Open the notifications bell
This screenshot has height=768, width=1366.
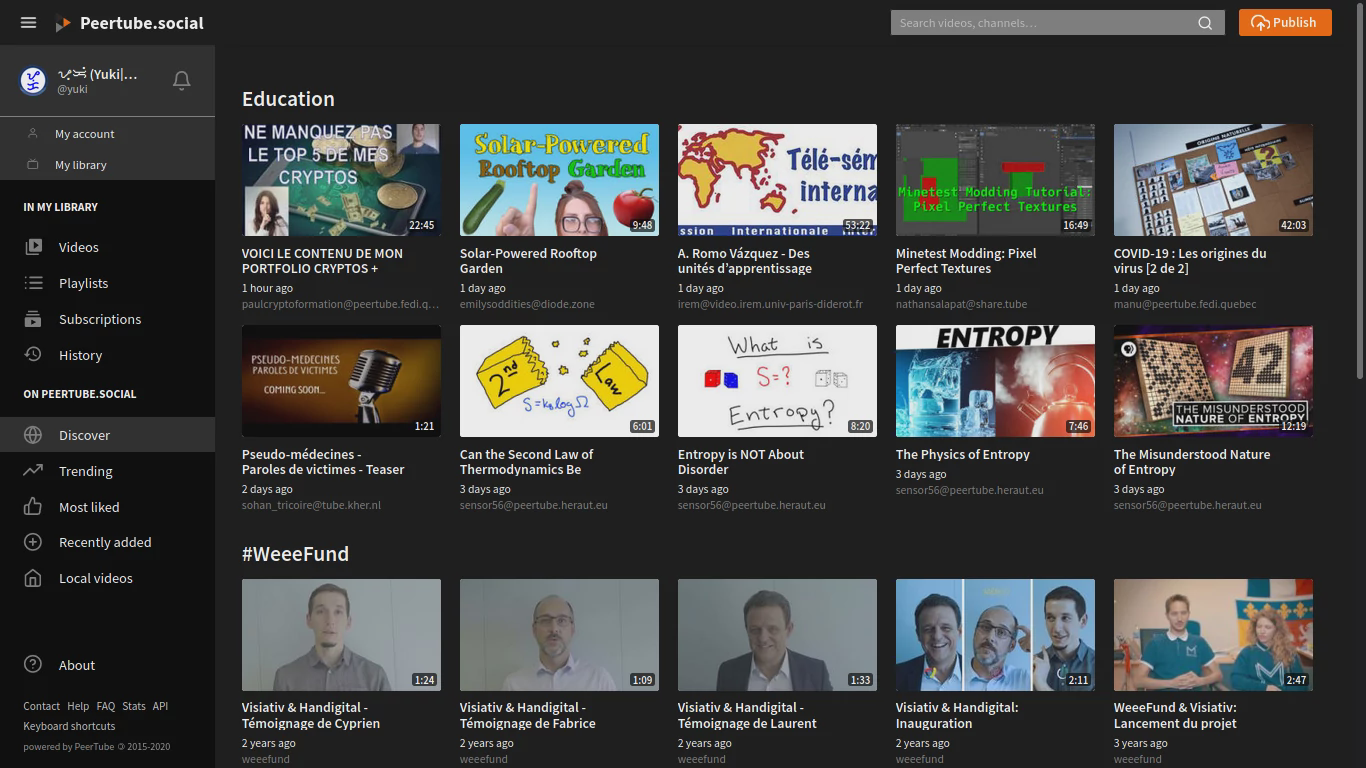coord(181,80)
